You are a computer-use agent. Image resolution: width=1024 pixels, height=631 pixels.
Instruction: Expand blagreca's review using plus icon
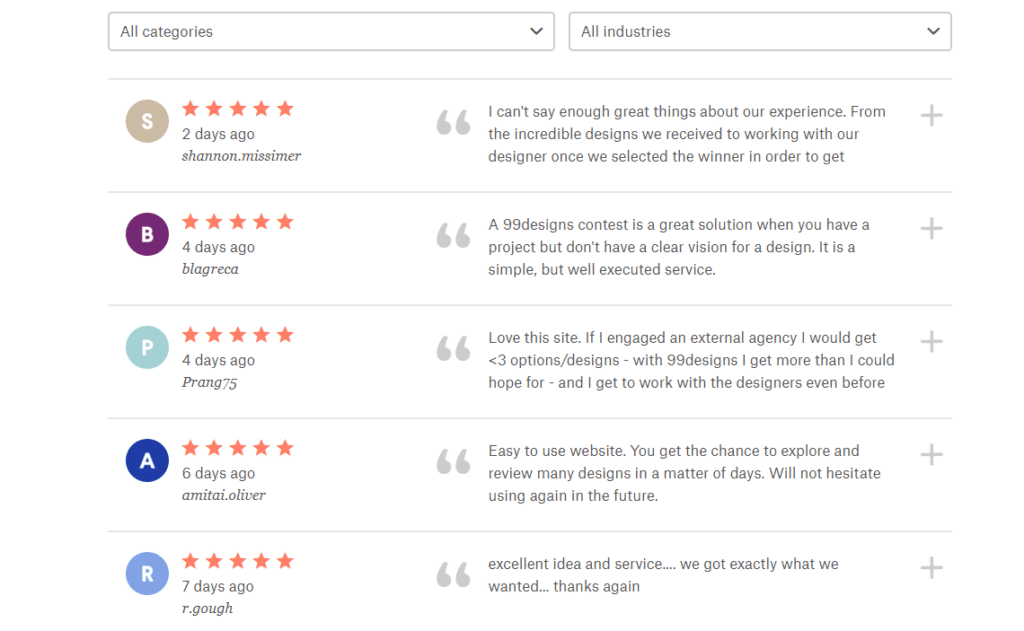coord(931,229)
